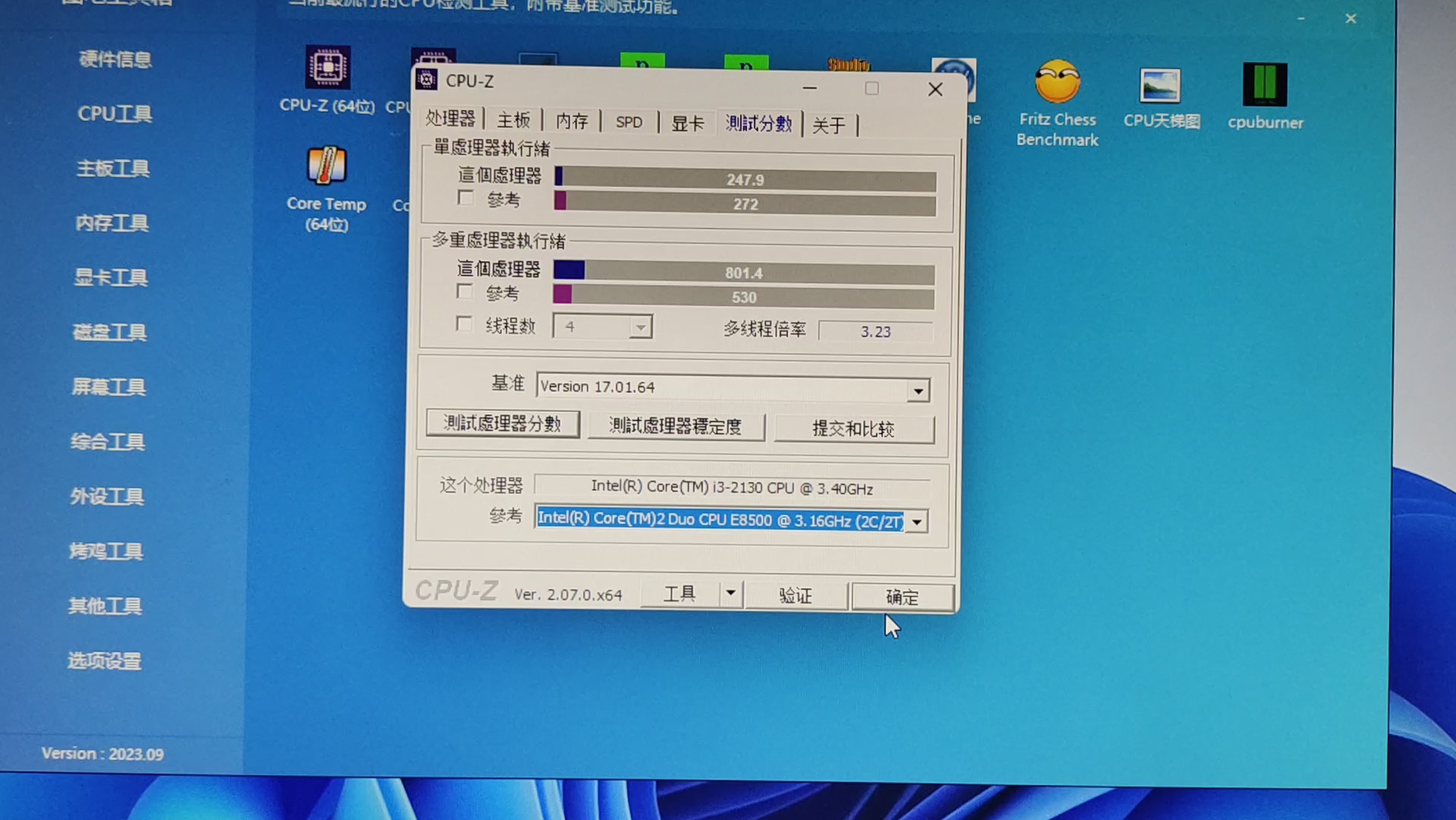Open 内存工具 in the sidebar
The width and height of the screenshot is (1456, 820).
click(112, 223)
